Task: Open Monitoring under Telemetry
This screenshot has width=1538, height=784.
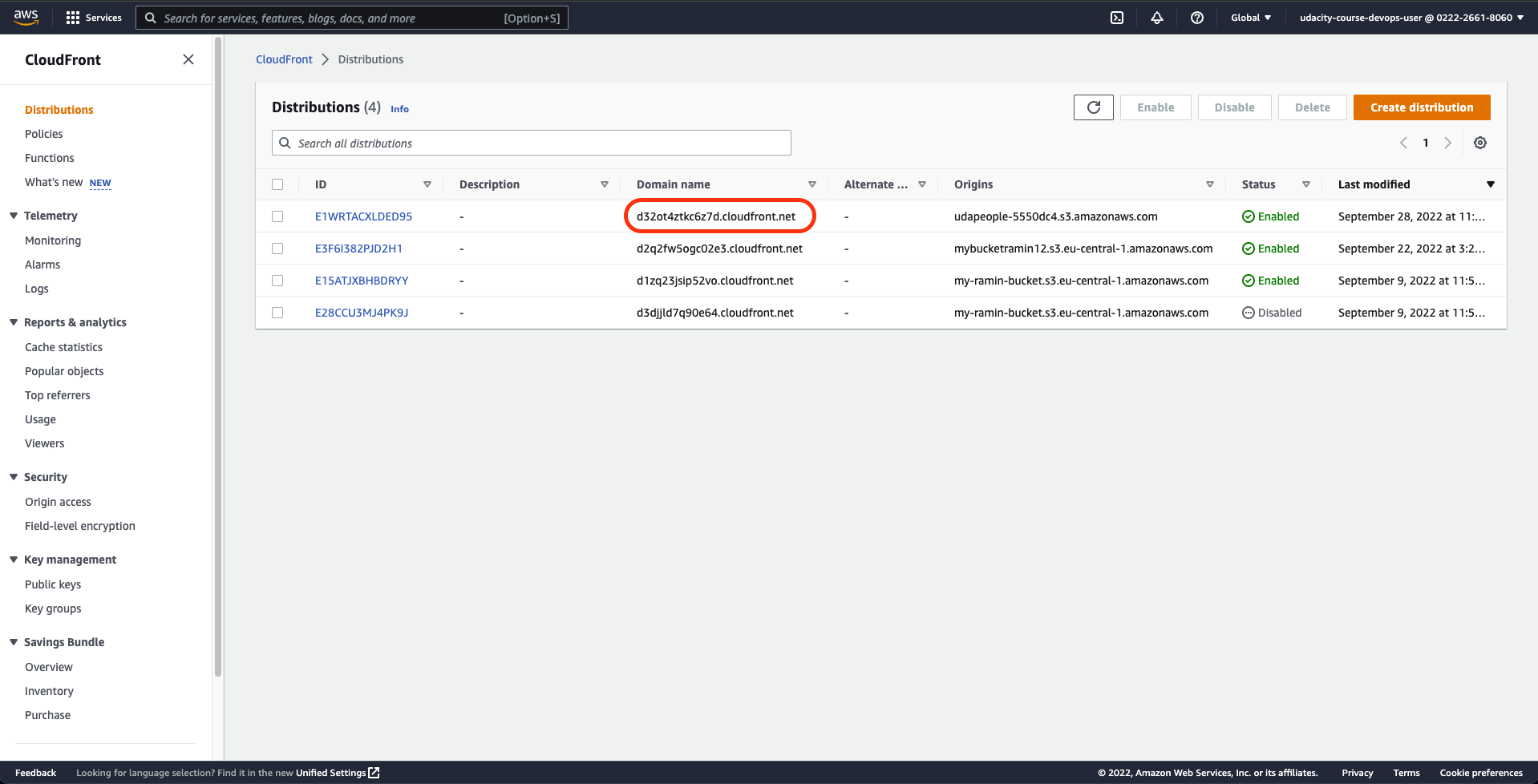Action: tap(53, 240)
